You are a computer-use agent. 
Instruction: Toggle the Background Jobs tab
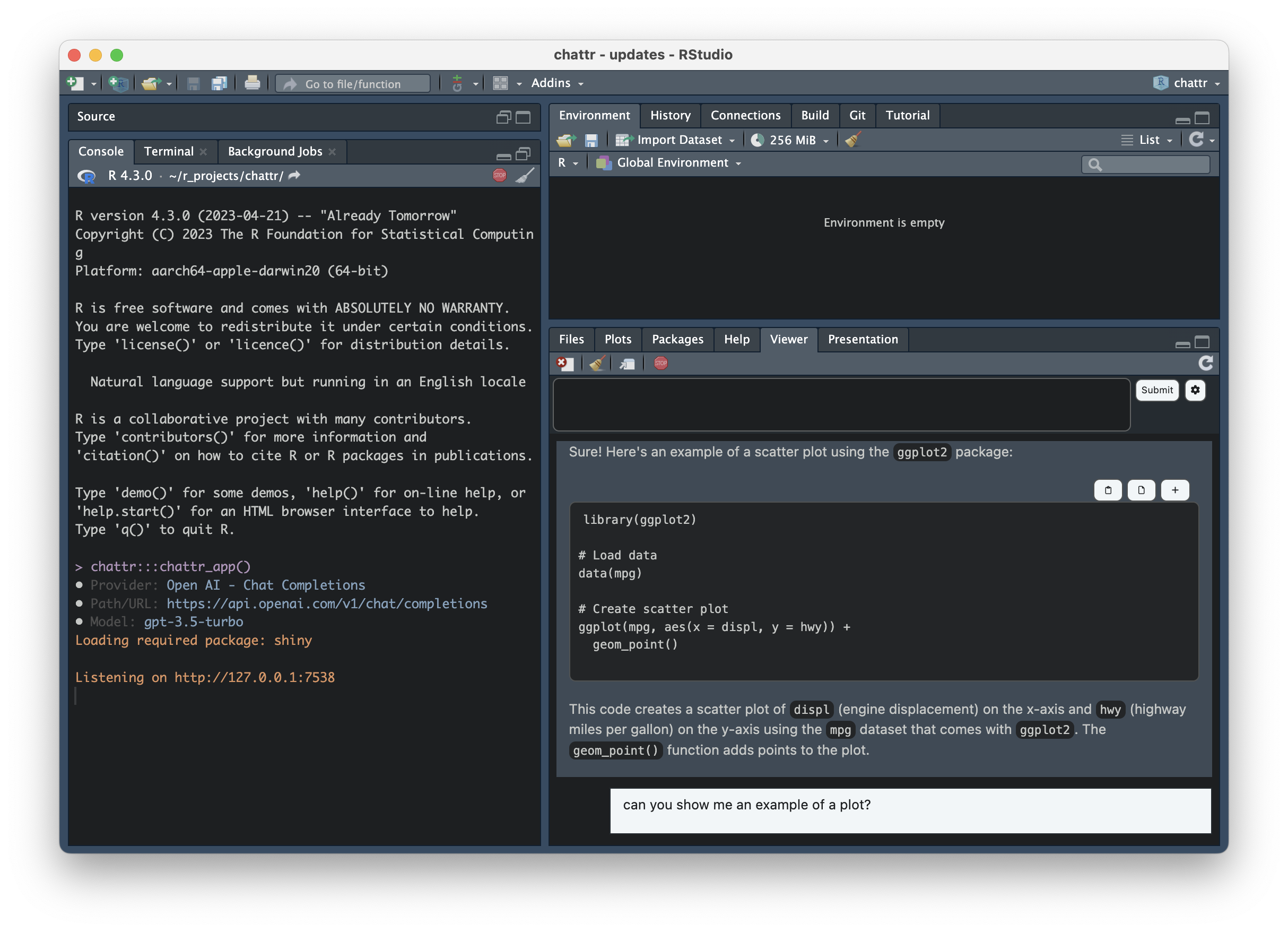coord(274,151)
